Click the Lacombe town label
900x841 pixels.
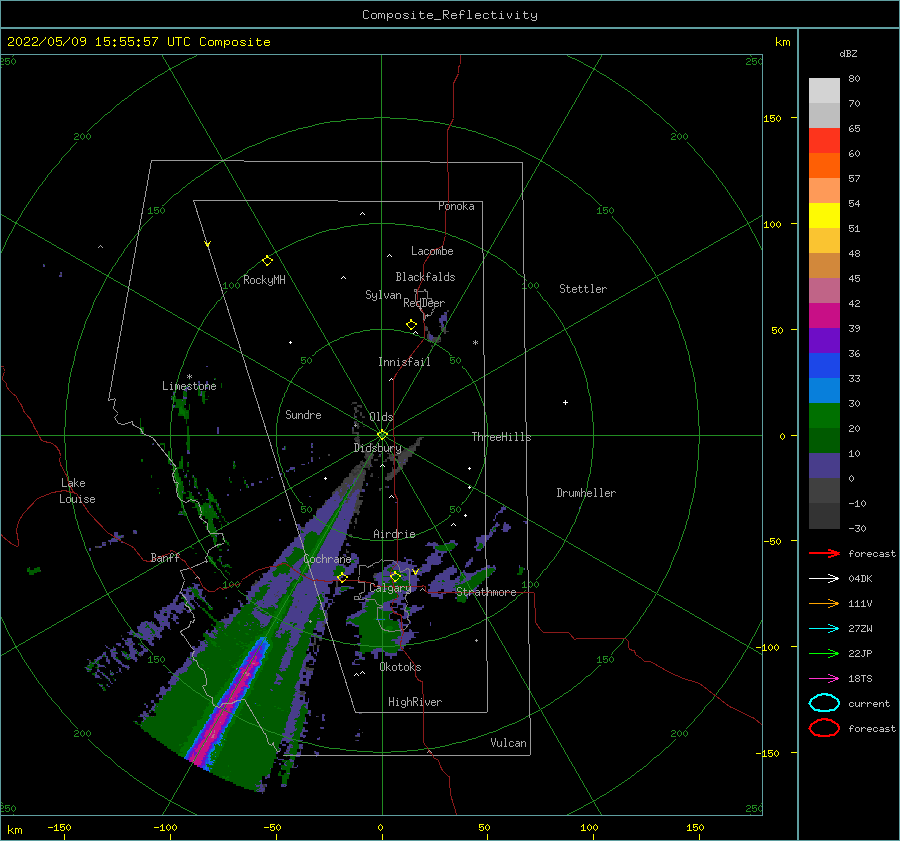(432, 251)
